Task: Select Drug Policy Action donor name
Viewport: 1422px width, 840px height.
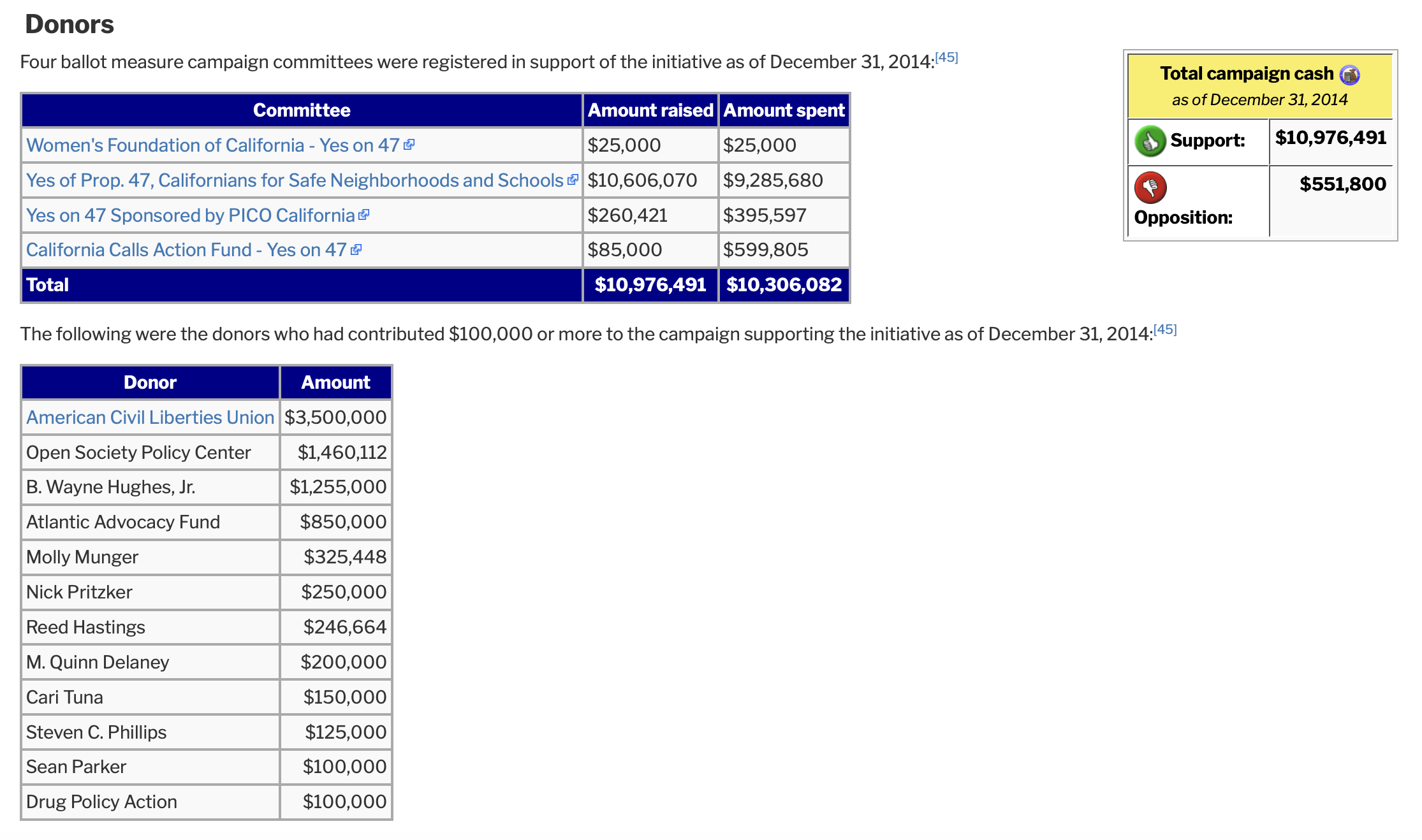Action: coord(101,802)
